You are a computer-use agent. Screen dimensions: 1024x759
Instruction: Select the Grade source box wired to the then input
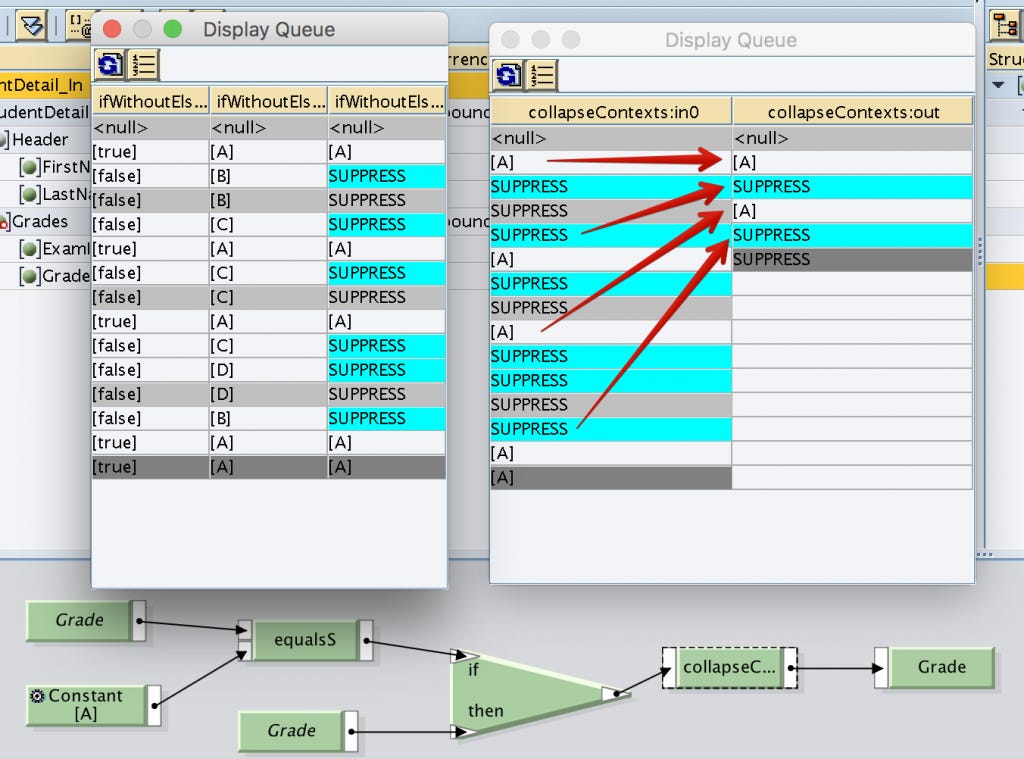[291, 730]
